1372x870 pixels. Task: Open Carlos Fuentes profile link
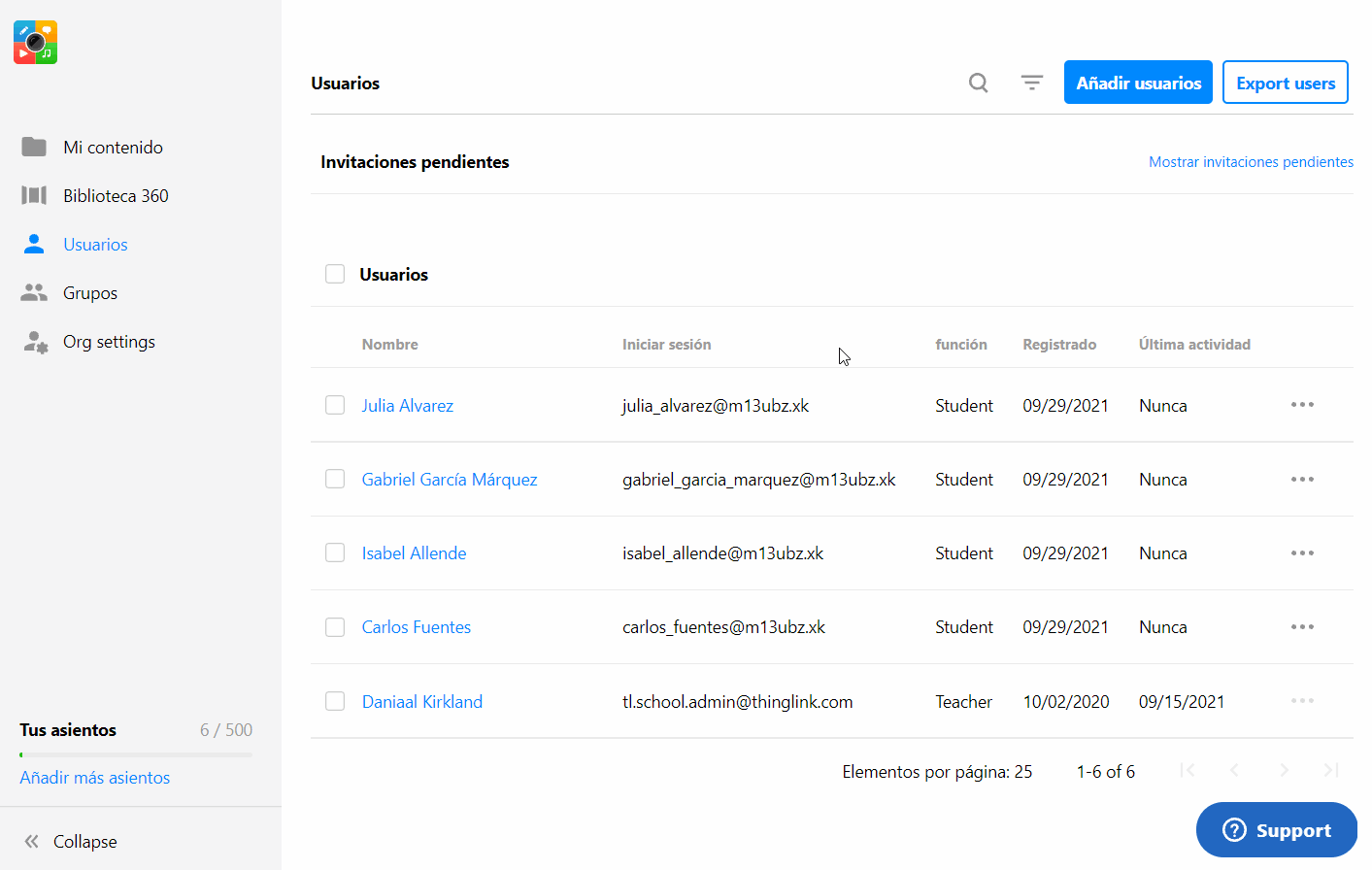click(416, 627)
